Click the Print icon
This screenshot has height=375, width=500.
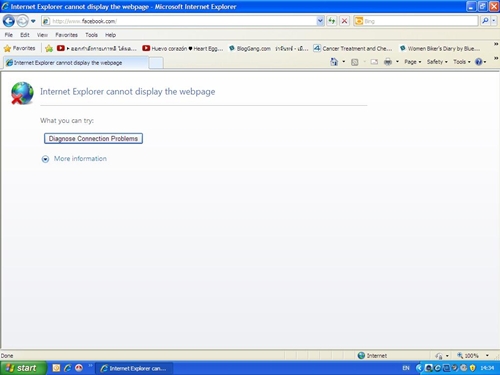tap(388, 62)
